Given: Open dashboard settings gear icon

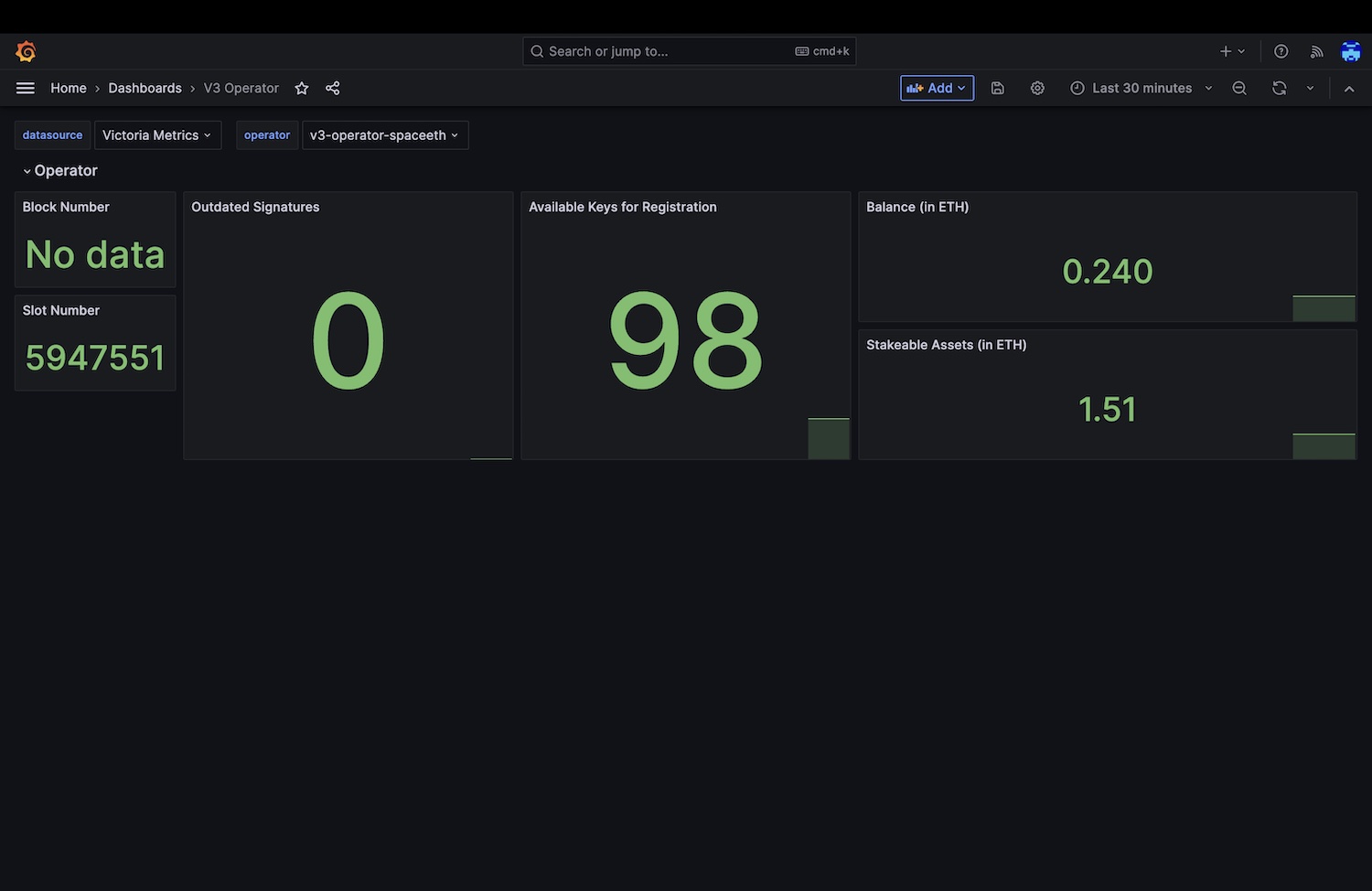Looking at the screenshot, I should pos(1037,88).
